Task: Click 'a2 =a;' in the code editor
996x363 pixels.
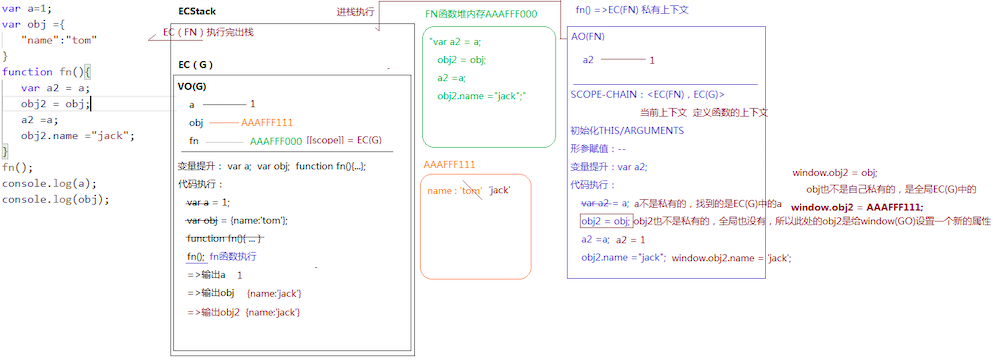Action: (39, 120)
